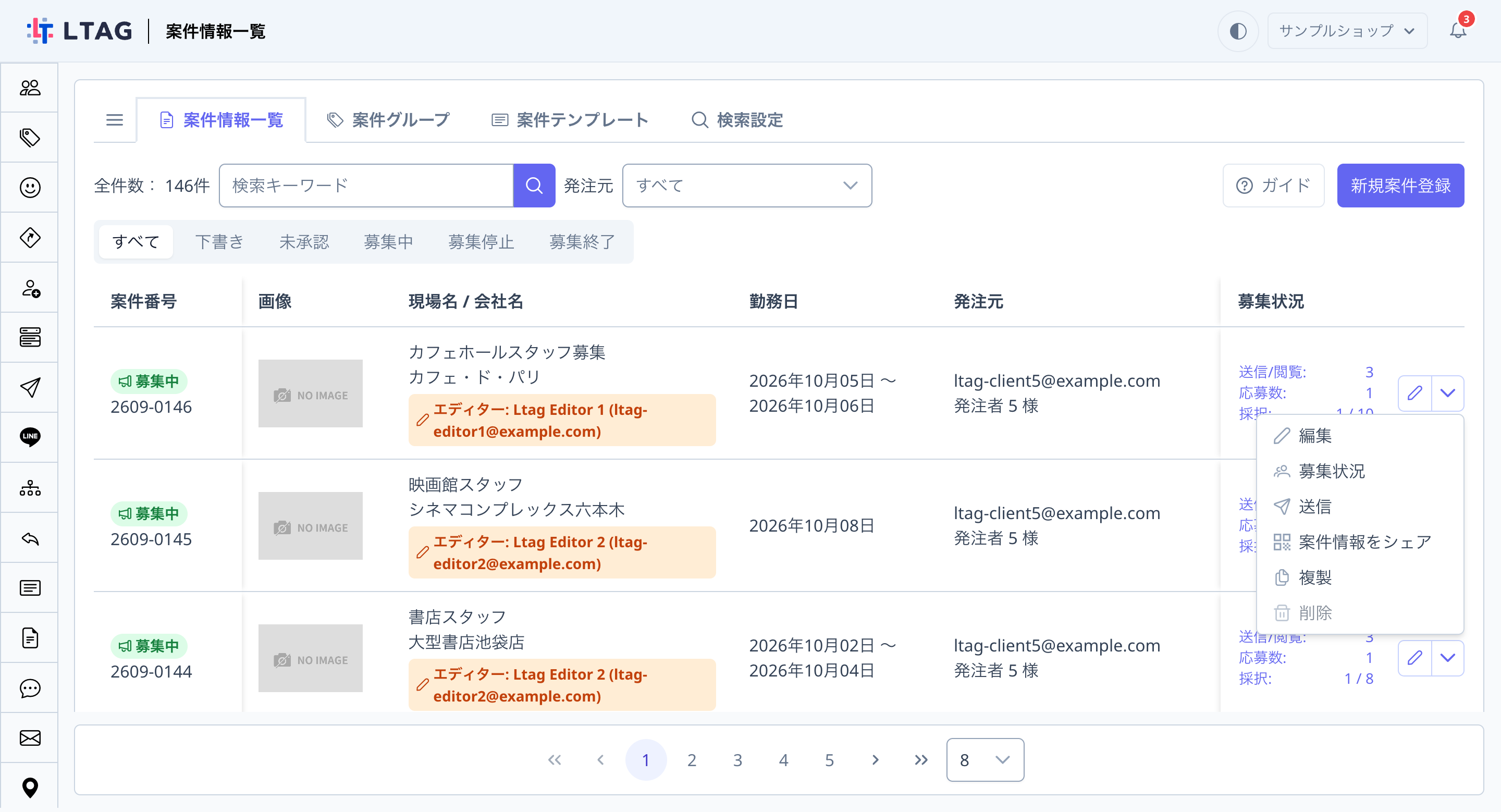Filter by 募集中 status
This screenshot has width=1501, height=812.
(x=388, y=242)
